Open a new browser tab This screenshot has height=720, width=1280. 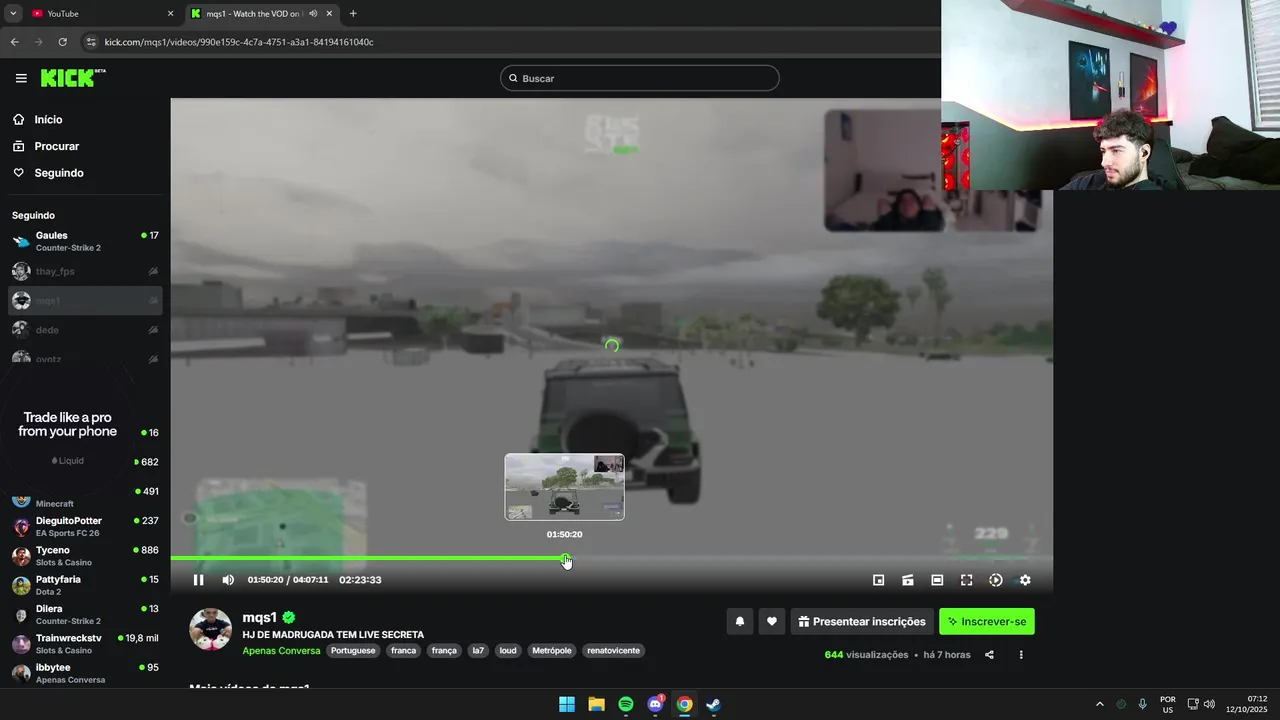pos(353,14)
